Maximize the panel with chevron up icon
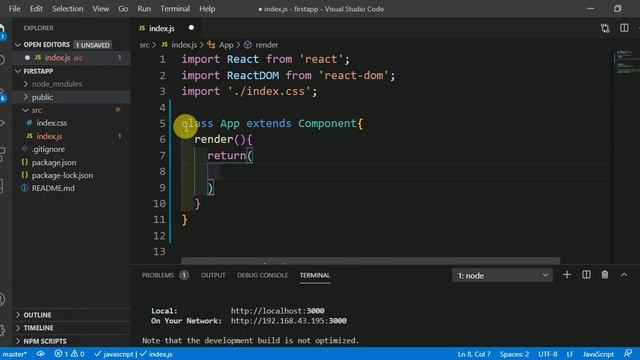This screenshot has height=360, width=640. tap(624, 275)
